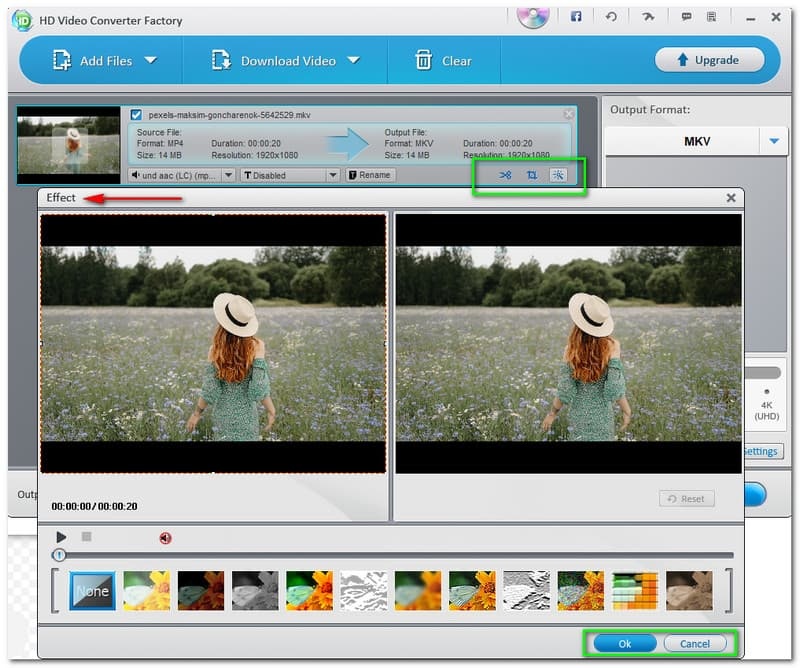800x668 pixels.
Task: Click the feedback chat icon in the title bar
Action: pyautogui.click(x=687, y=17)
